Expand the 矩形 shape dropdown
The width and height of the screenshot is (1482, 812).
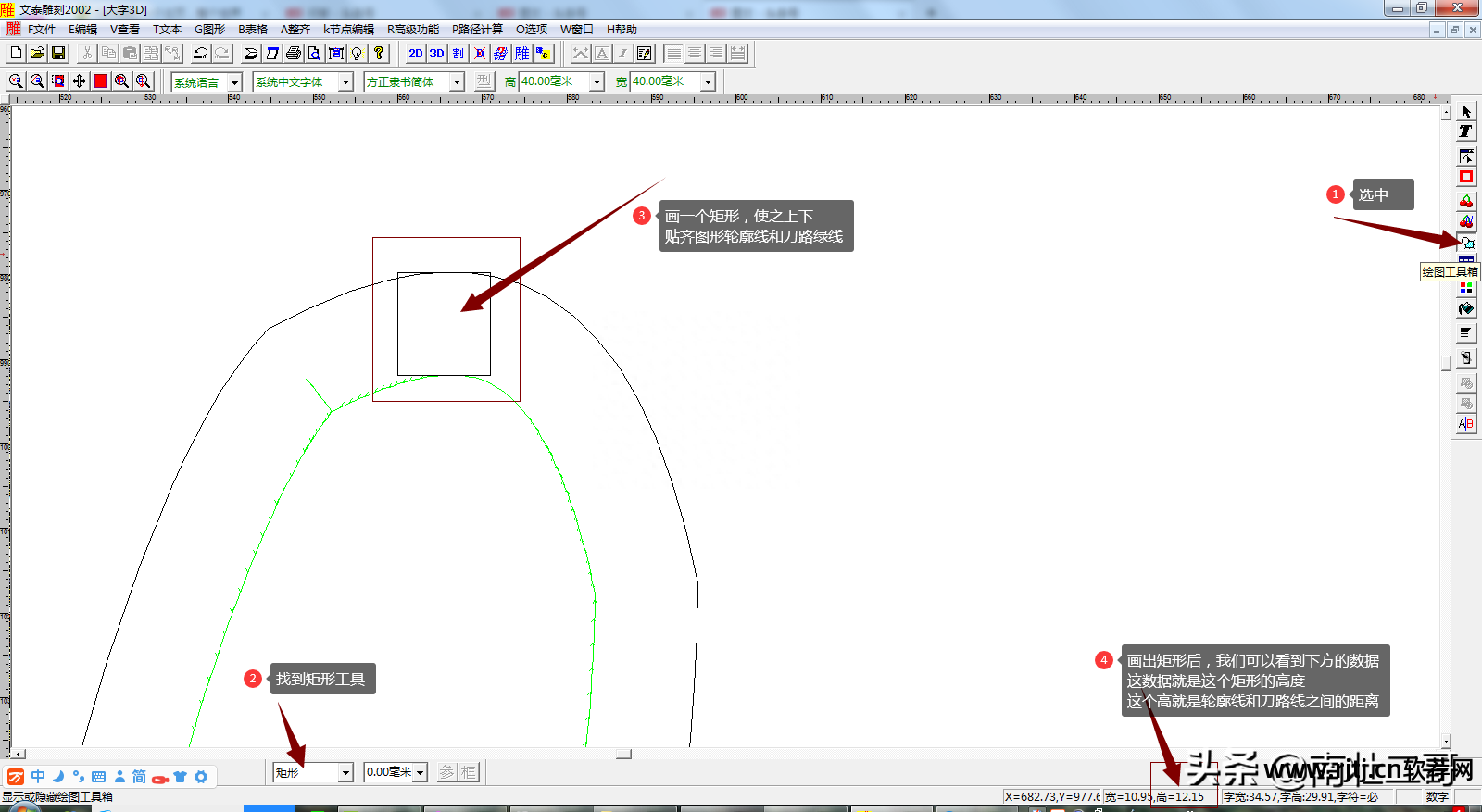tap(345, 772)
